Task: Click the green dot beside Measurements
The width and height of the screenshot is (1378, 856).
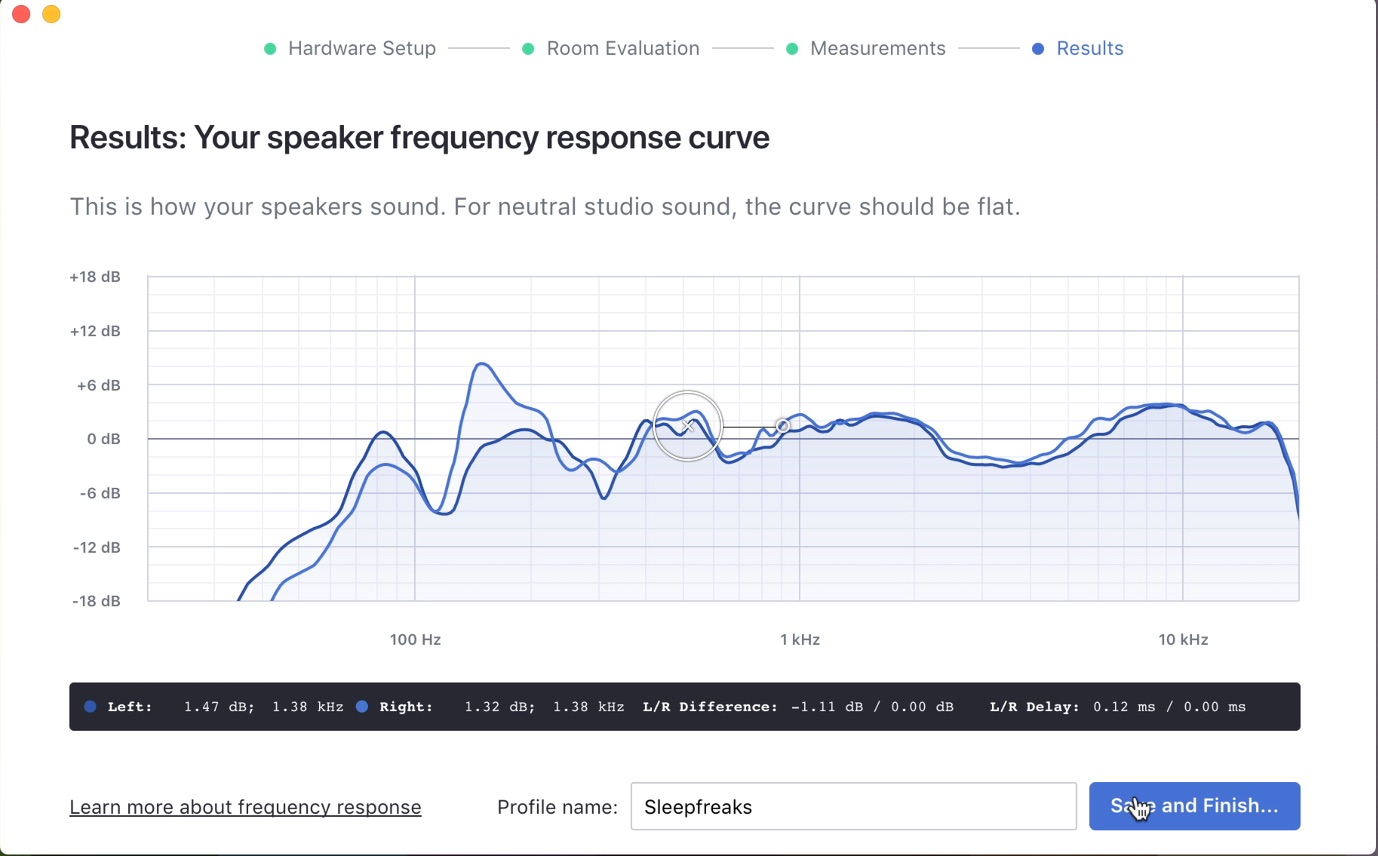Action: [792, 48]
